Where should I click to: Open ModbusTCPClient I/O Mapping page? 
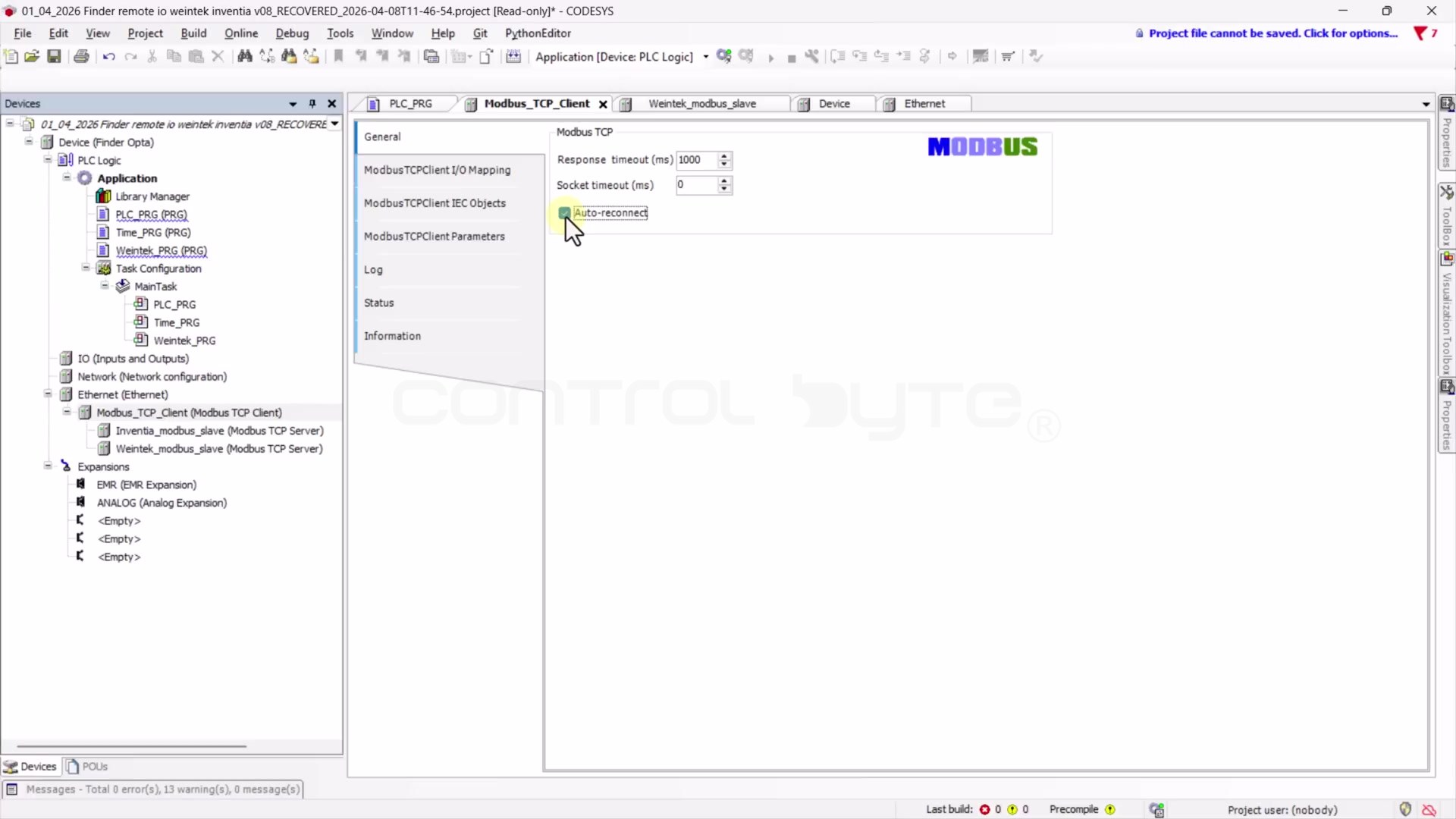point(437,170)
